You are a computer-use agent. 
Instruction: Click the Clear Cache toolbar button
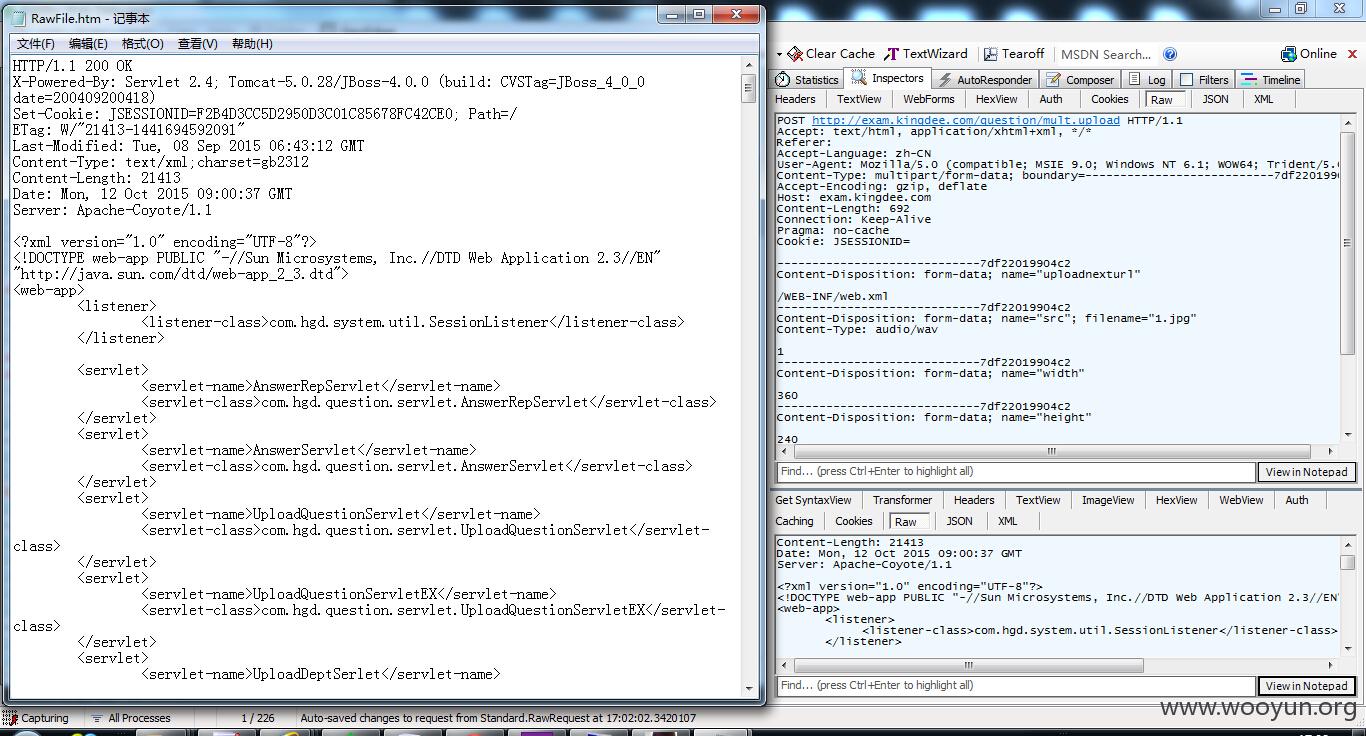(831, 54)
